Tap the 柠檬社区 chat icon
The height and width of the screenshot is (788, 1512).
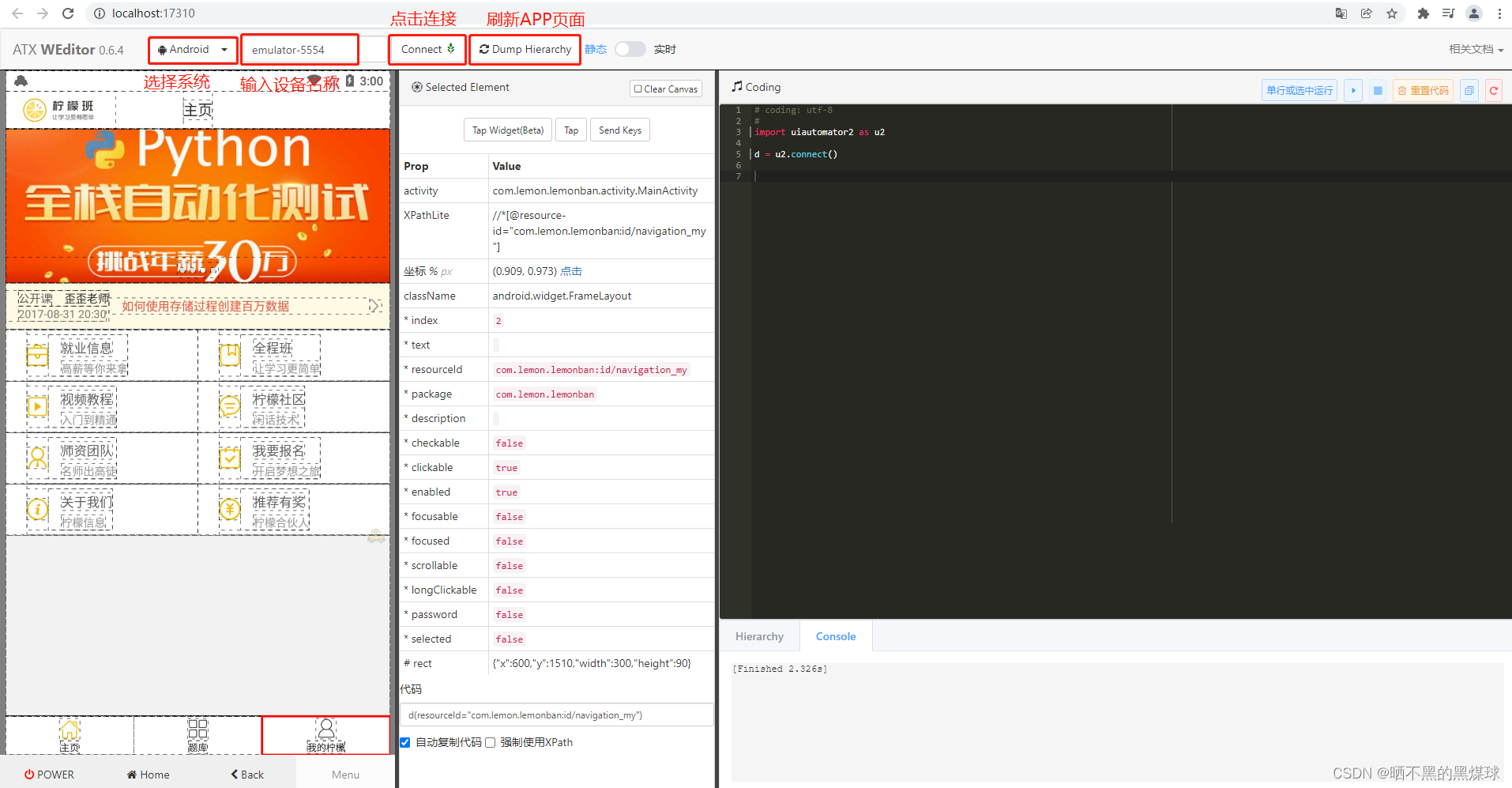click(x=230, y=406)
